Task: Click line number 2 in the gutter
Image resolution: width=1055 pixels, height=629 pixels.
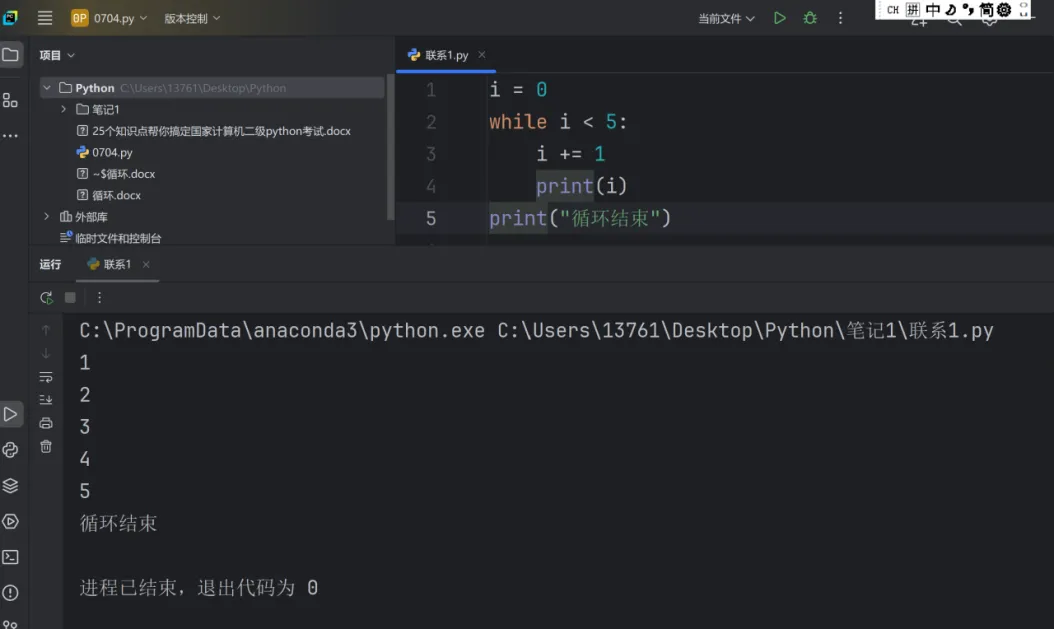Action: pyautogui.click(x=431, y=122)
